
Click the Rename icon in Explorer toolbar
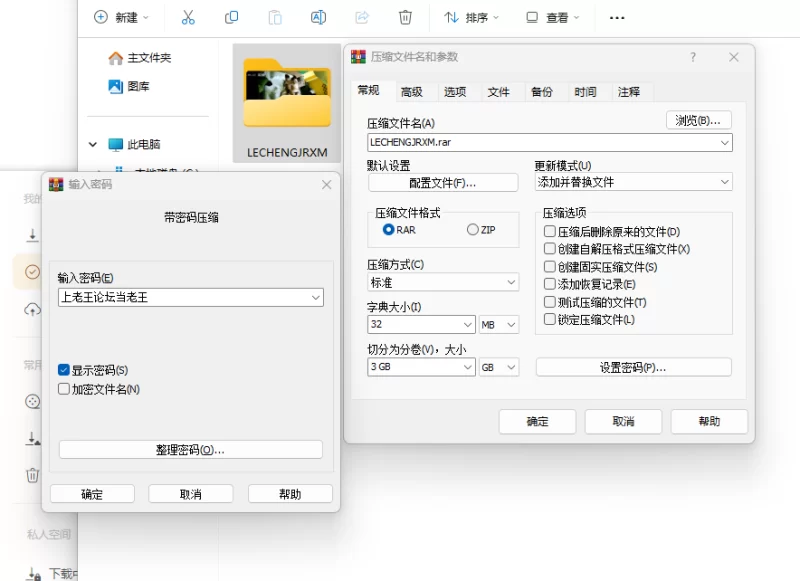(318, 17)
